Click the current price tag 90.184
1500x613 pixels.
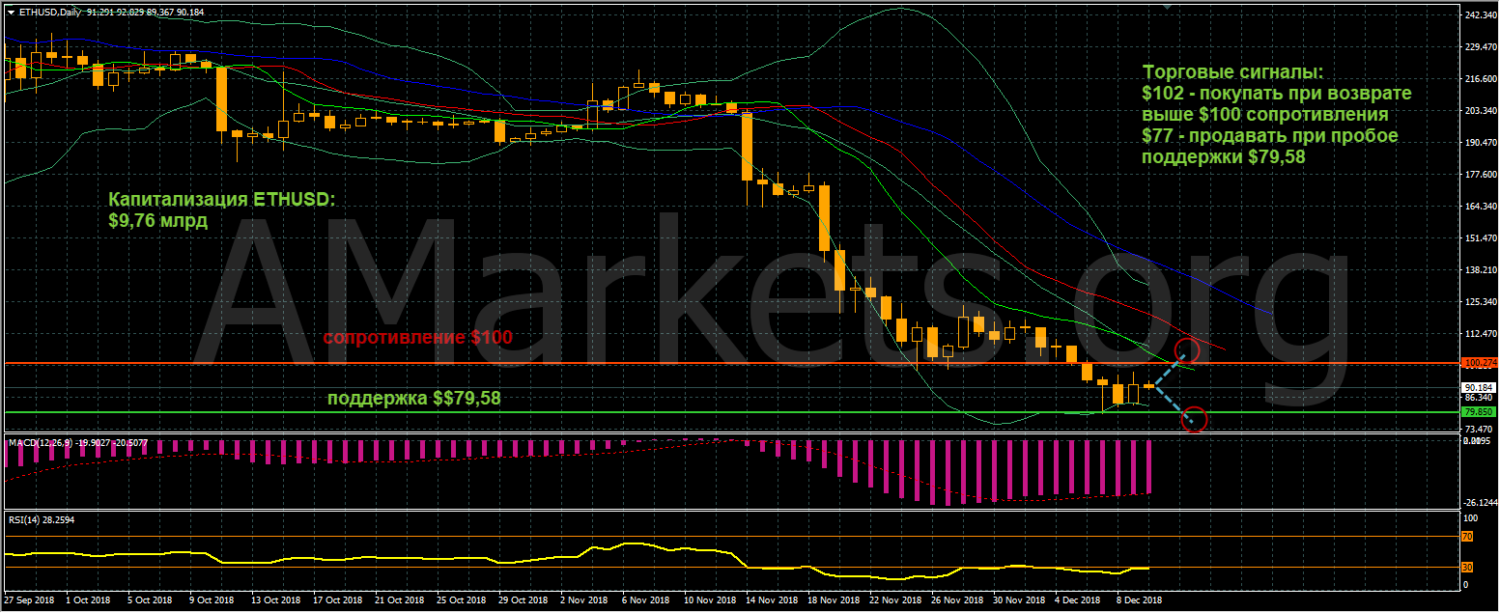1478,388
